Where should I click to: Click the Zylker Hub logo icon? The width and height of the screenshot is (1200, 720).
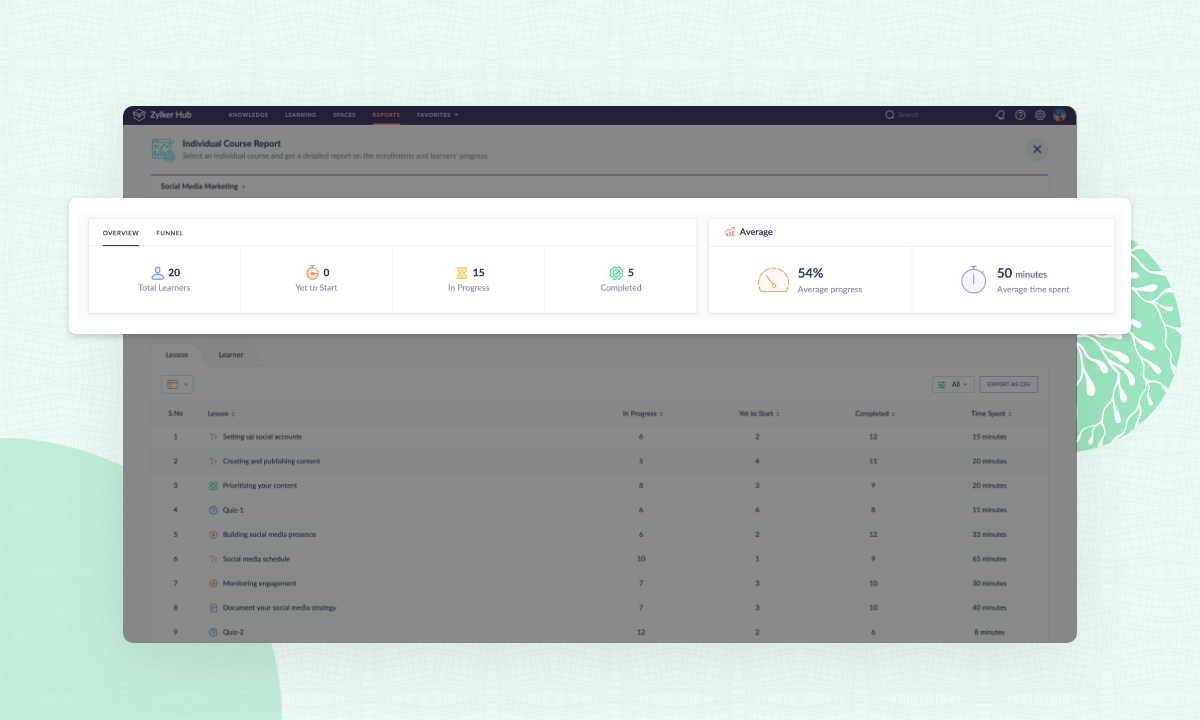pyautogui.click(x=138, y=114)
